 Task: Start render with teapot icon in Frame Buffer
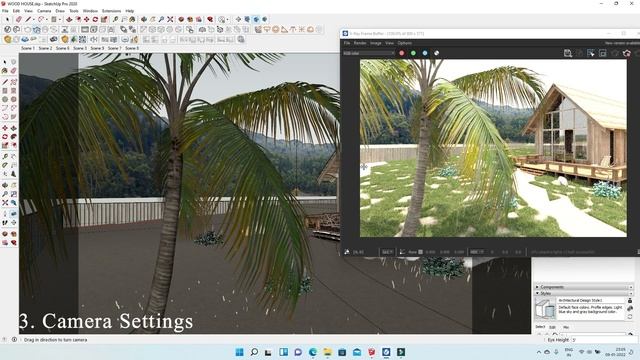tap(627, 53)
